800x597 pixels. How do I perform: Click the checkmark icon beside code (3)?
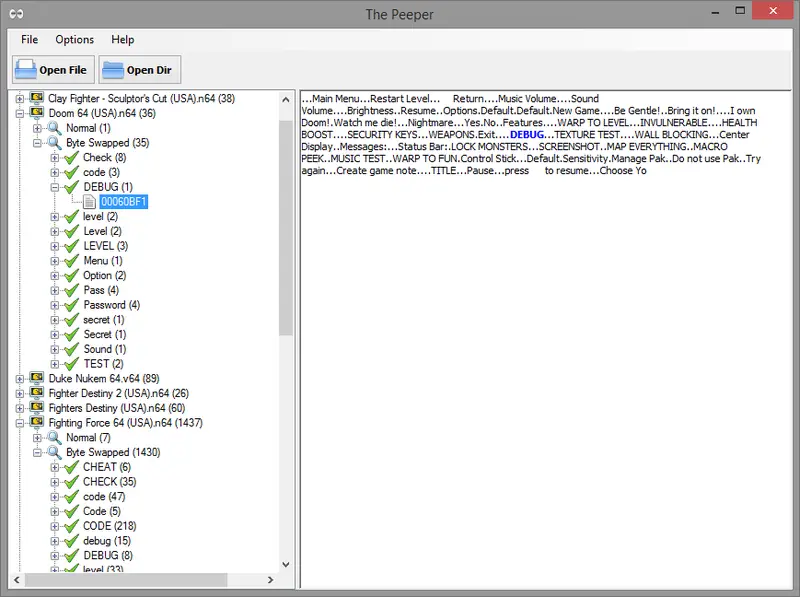[x=71, y=172]
